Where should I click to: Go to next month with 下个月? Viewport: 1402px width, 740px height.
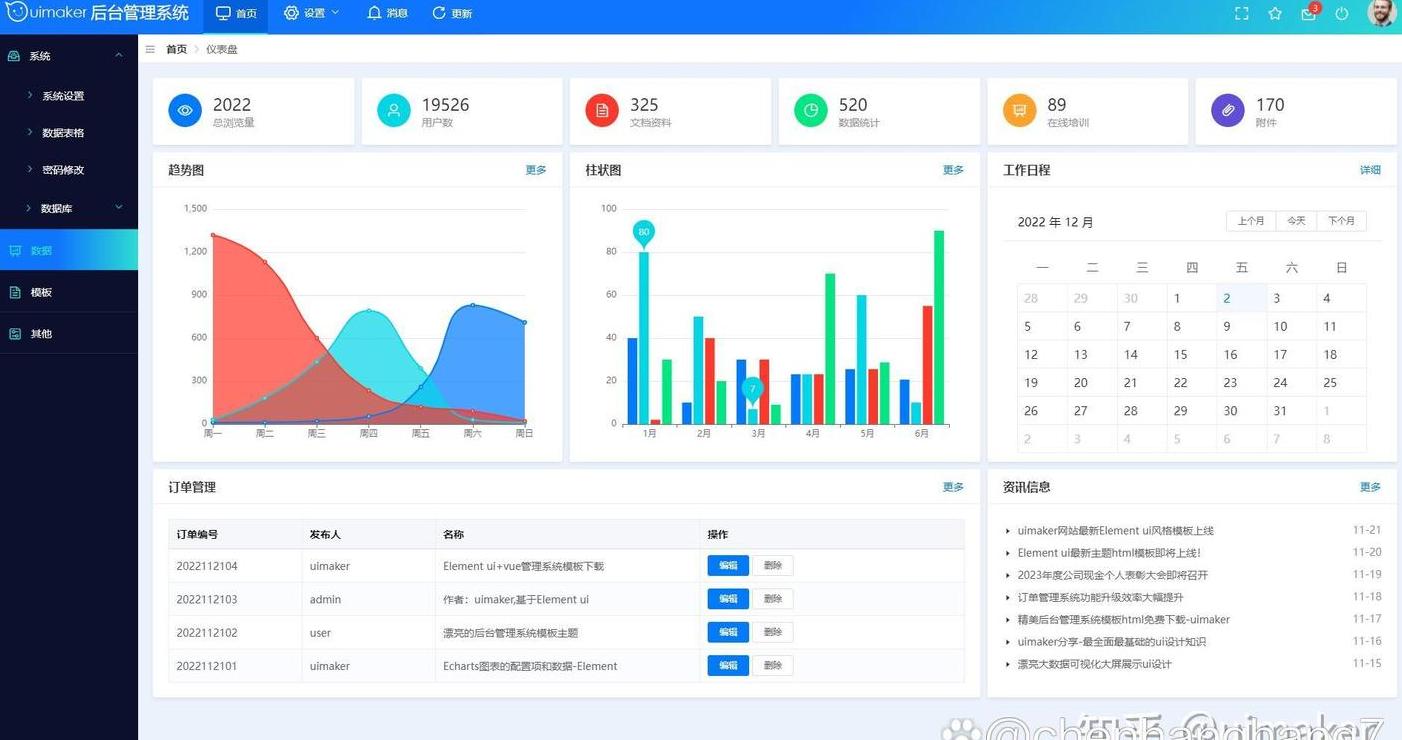(x=1341, y=221)
